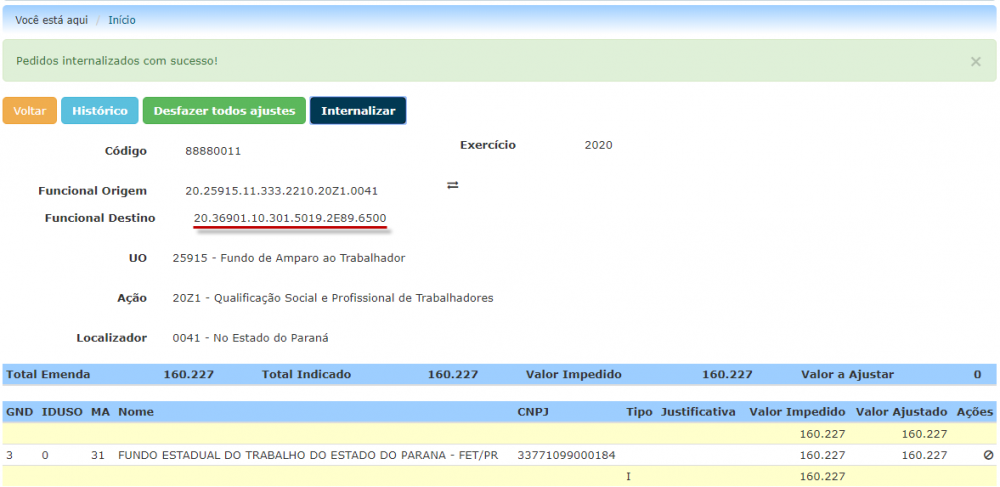Click the Nome column header
The width and height of the screenshot is (1000, 487).
pos(136,412)
